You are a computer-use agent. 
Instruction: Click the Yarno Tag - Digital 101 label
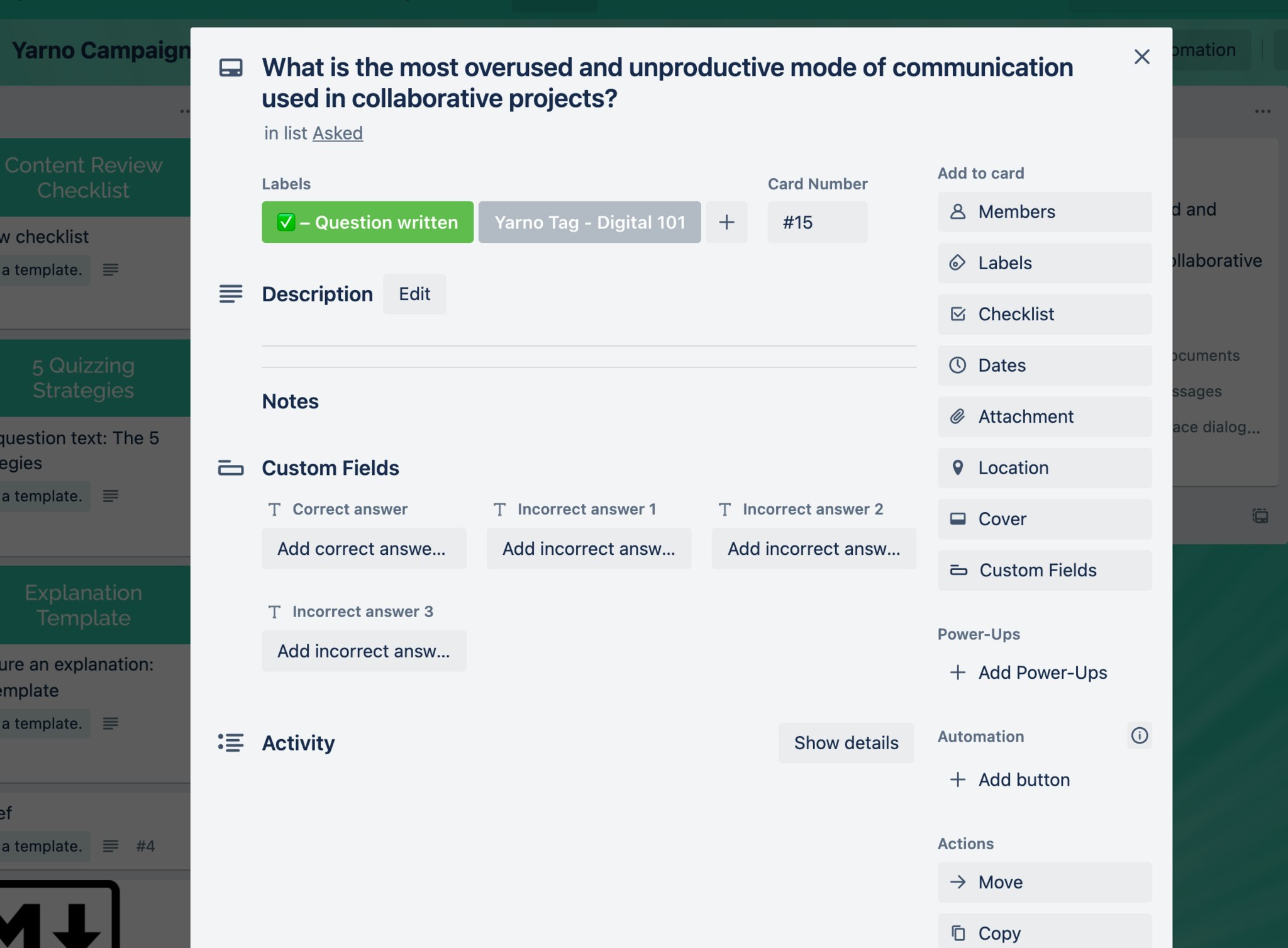[x=589, y=222]
